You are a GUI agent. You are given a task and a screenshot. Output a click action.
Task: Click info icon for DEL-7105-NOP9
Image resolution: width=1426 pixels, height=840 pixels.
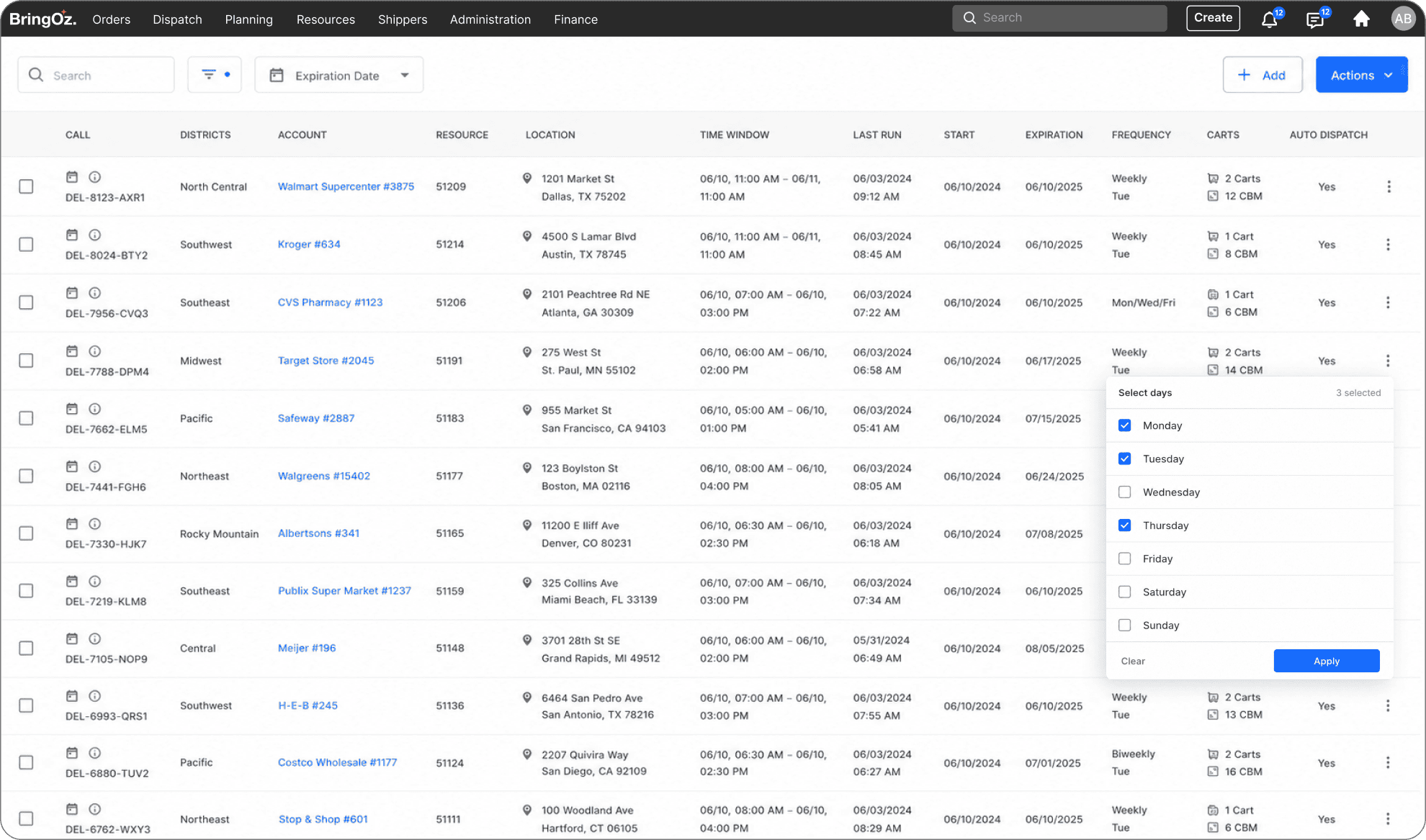pyautogui.click(x=94, y=638)
